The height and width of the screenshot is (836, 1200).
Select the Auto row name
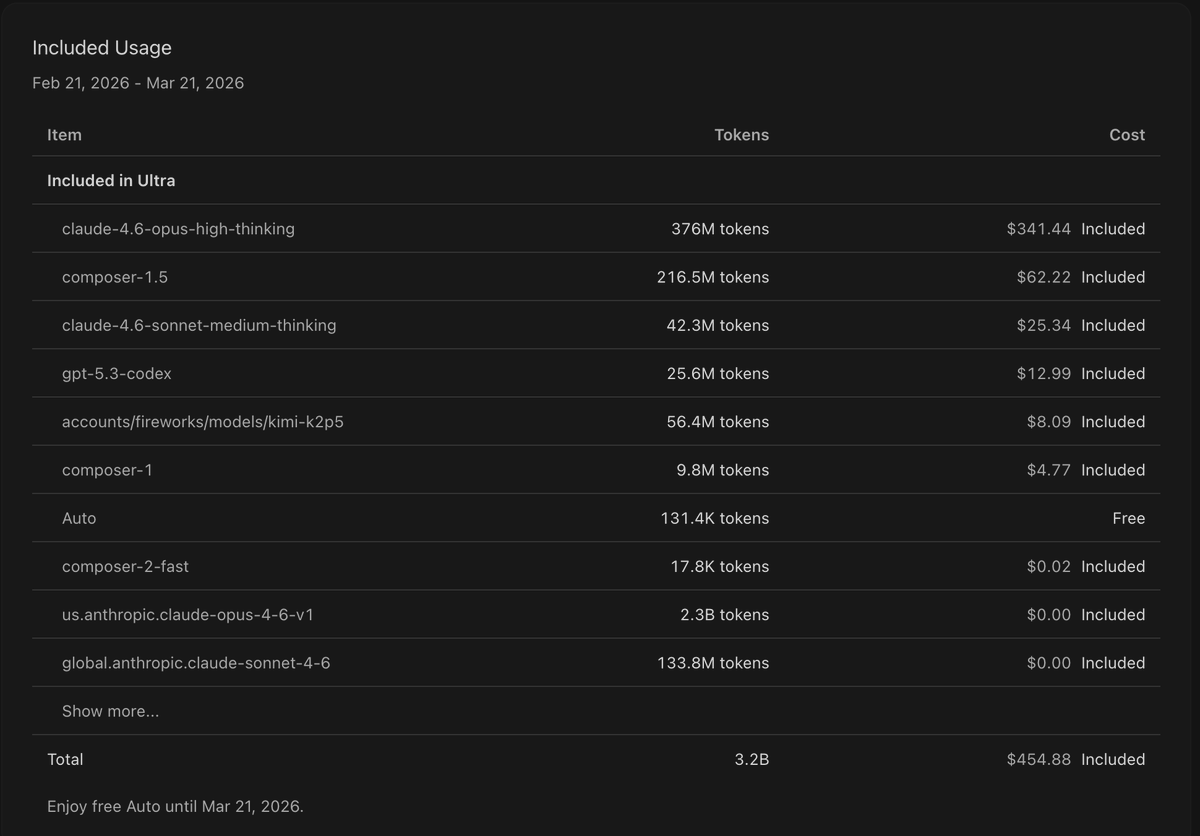[x=79, y=518]
